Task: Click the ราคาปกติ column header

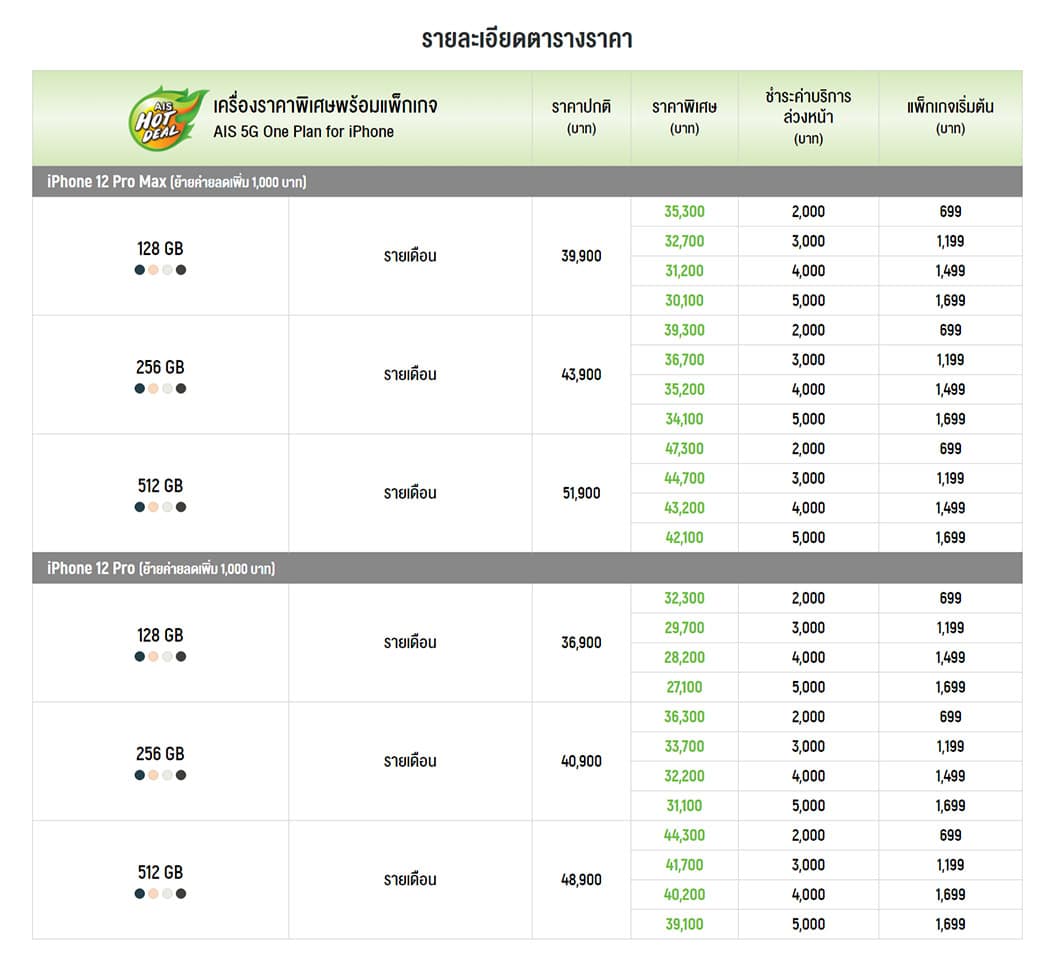Action: click(582, 117)
